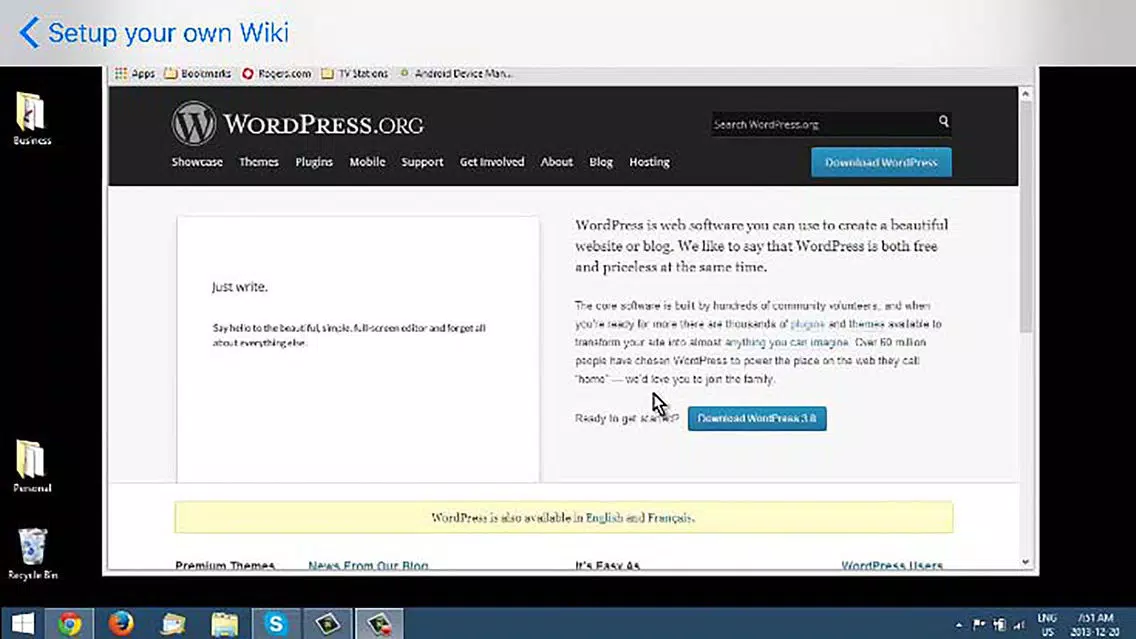1136x639 pixels.
Task: Open the Bookmarks folder in bookmarks bar
Action: (198, 73)
